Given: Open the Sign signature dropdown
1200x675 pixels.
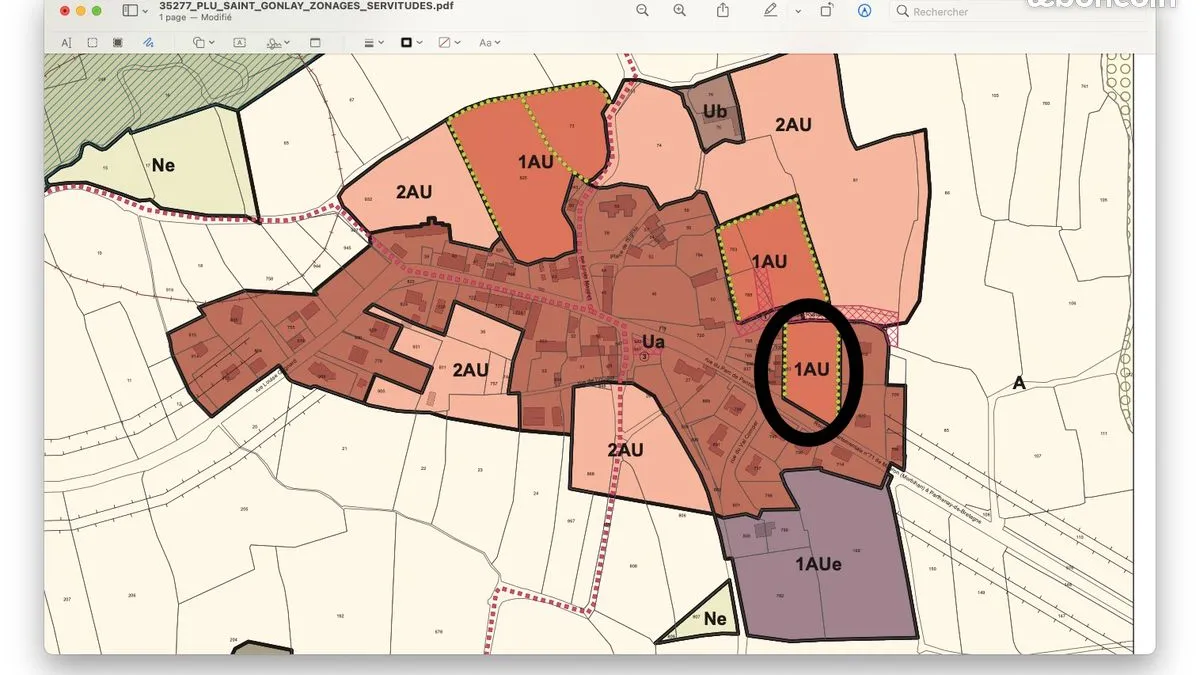Looking at the screenshot, I should [x=278, y=43].
